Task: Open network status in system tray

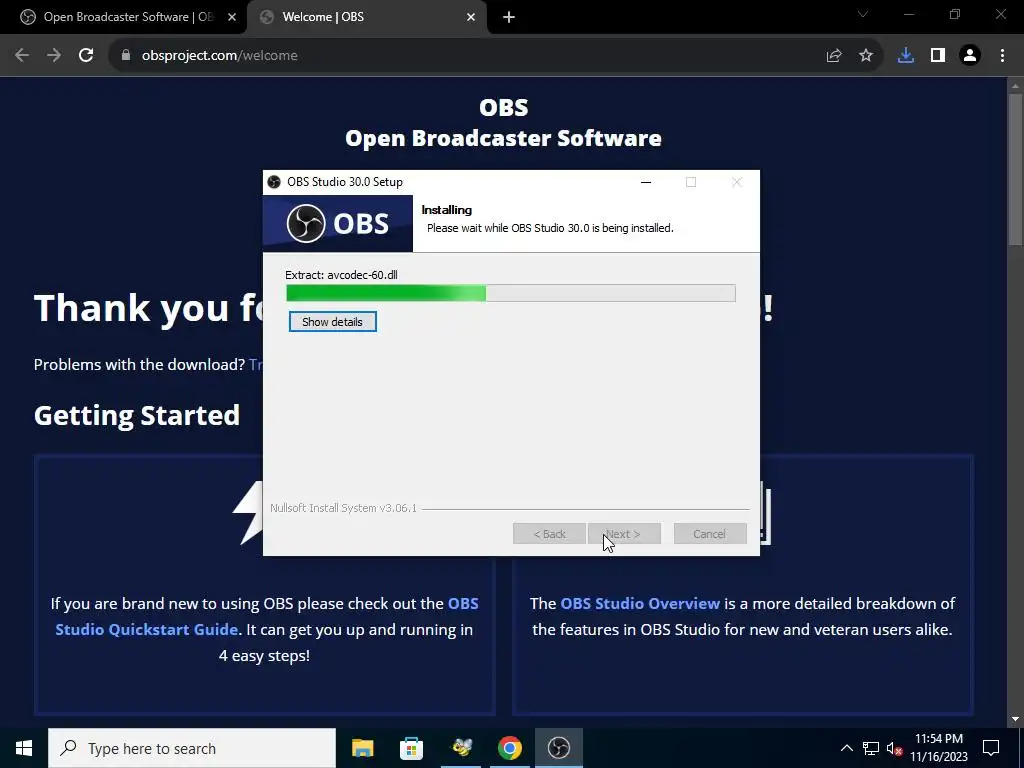Action: (871, 748)
